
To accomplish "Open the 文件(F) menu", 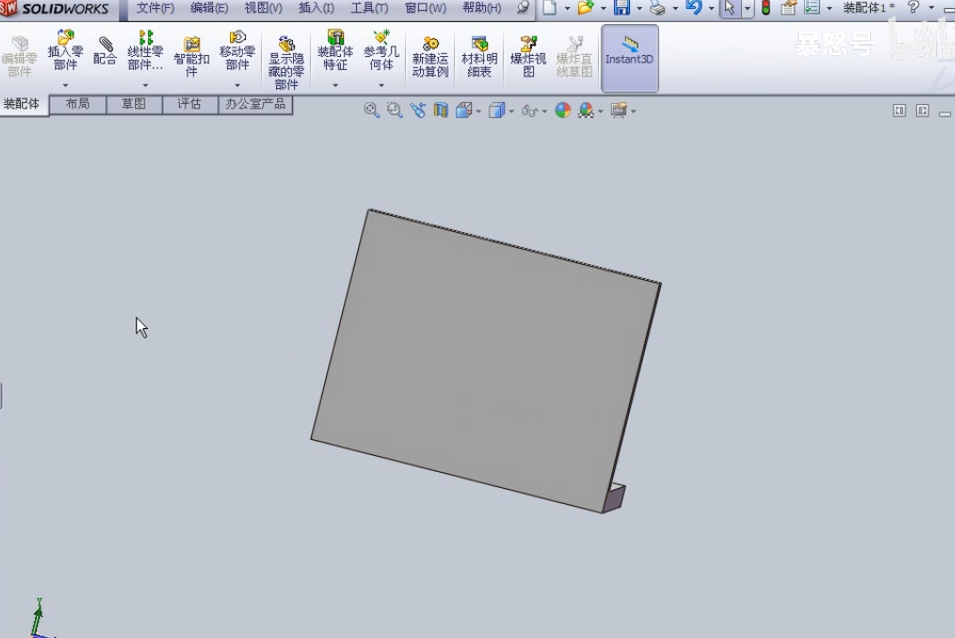I will pyautogui.click(x=155, y=8).
